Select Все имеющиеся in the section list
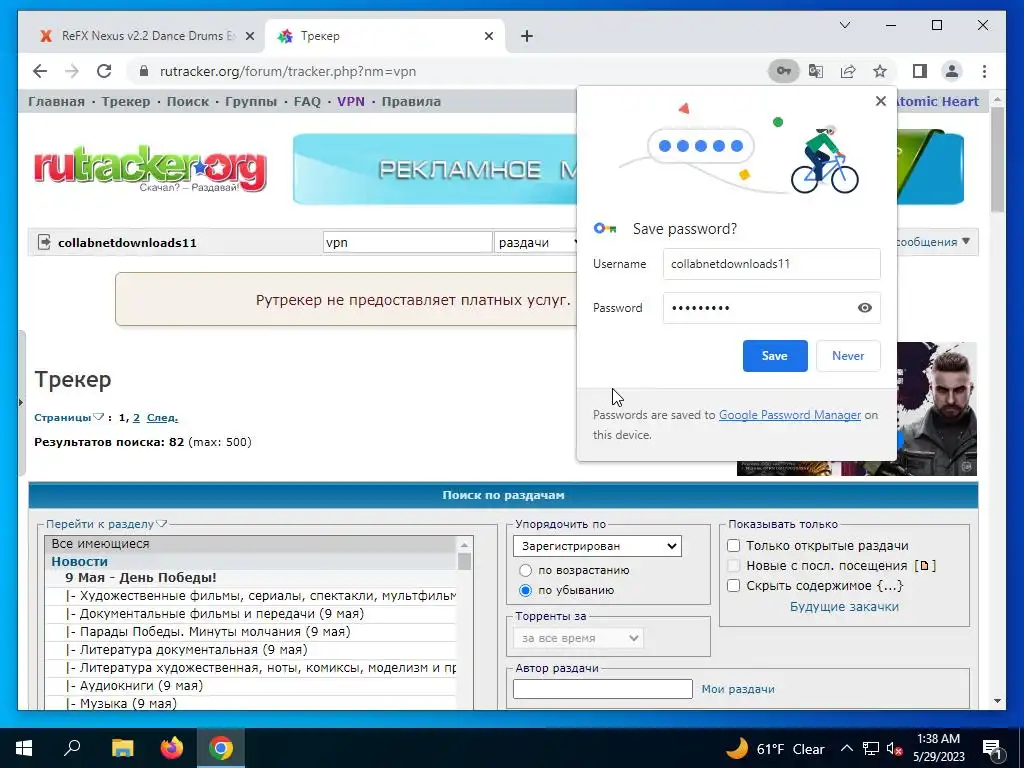The image size is (1024, 768). pyautogui.click(x=251, y=543)
